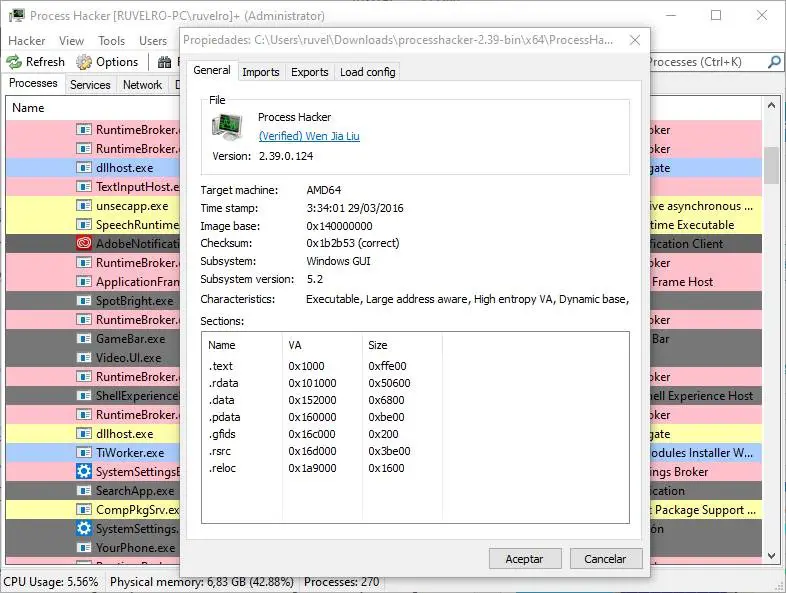The width and height of the screenshot is (786, 593).
Task: Select the .data section row
Action: (x=415, y=400)
